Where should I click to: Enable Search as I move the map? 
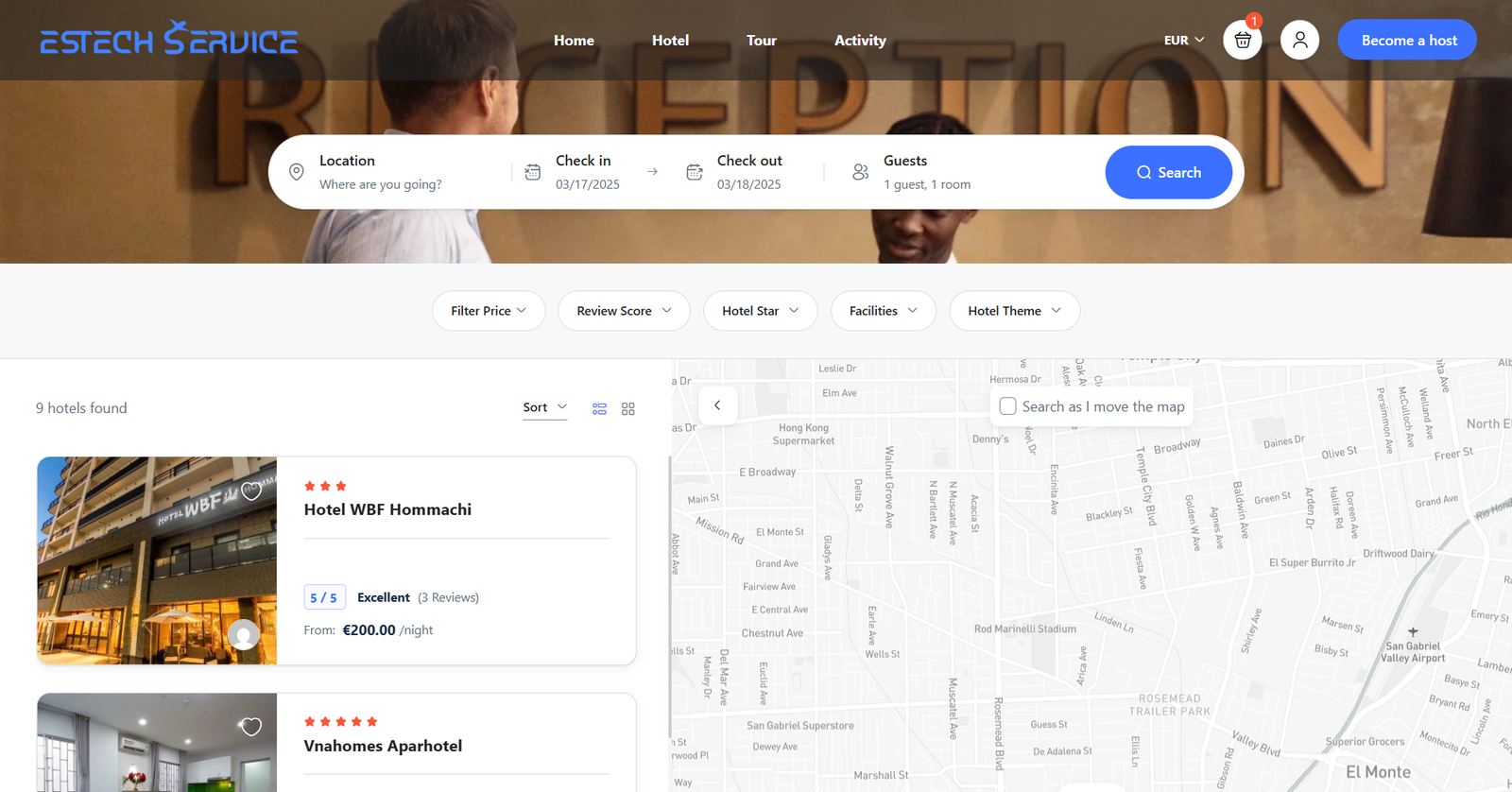(x=1008, y=406)
